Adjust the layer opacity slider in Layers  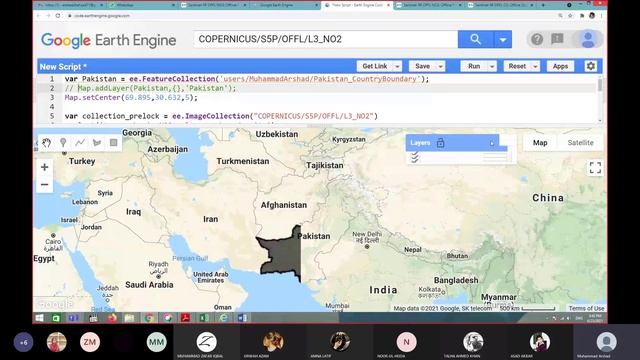(x=495, y=157)
